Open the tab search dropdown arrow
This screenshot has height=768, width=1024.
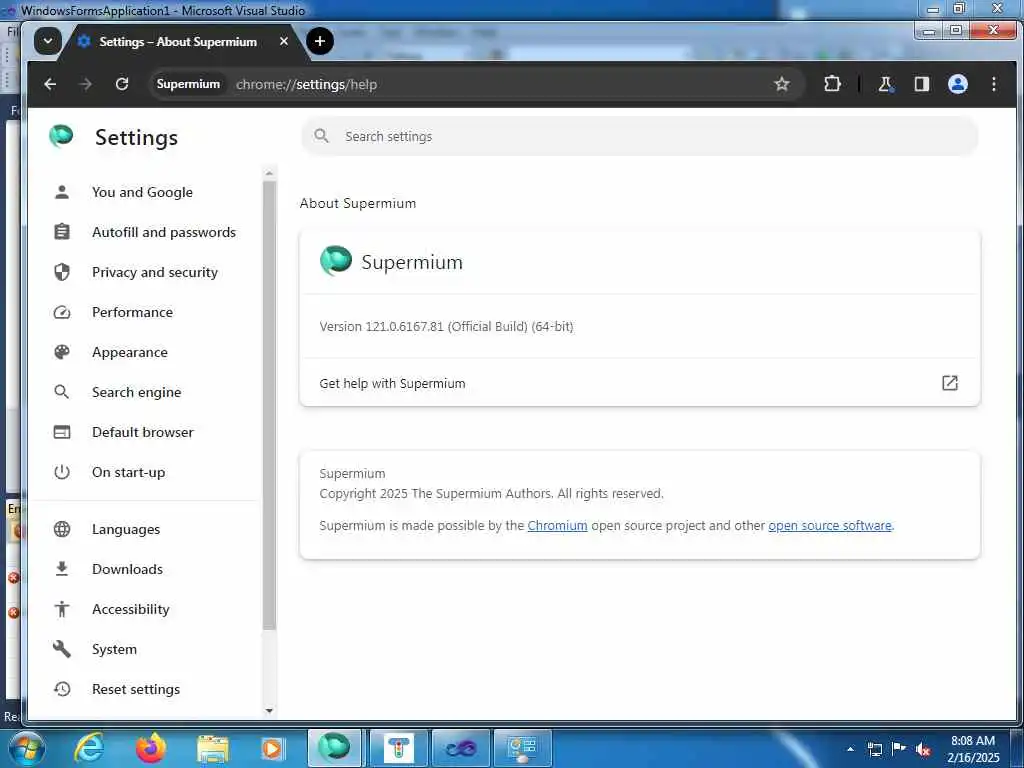48,41
